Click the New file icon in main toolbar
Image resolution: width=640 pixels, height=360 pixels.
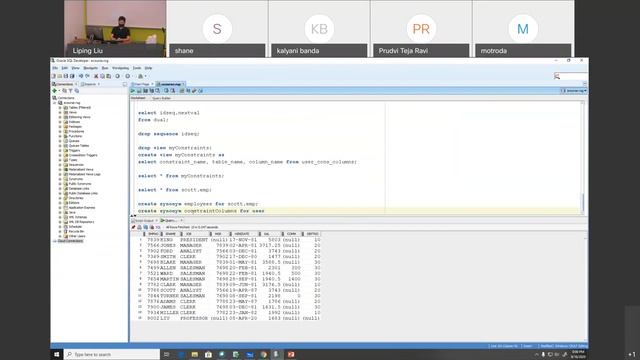53,76
